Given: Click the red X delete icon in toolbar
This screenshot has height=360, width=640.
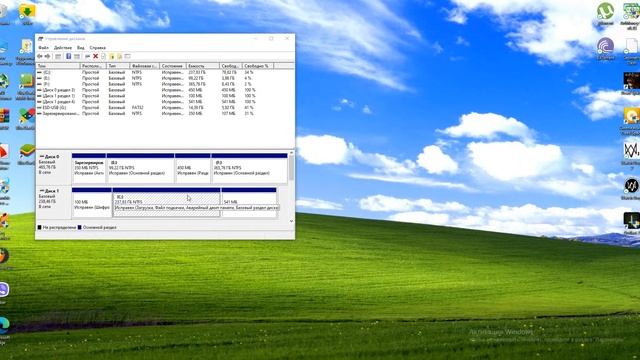Looking at the screenshot, I should pos(96,56).
